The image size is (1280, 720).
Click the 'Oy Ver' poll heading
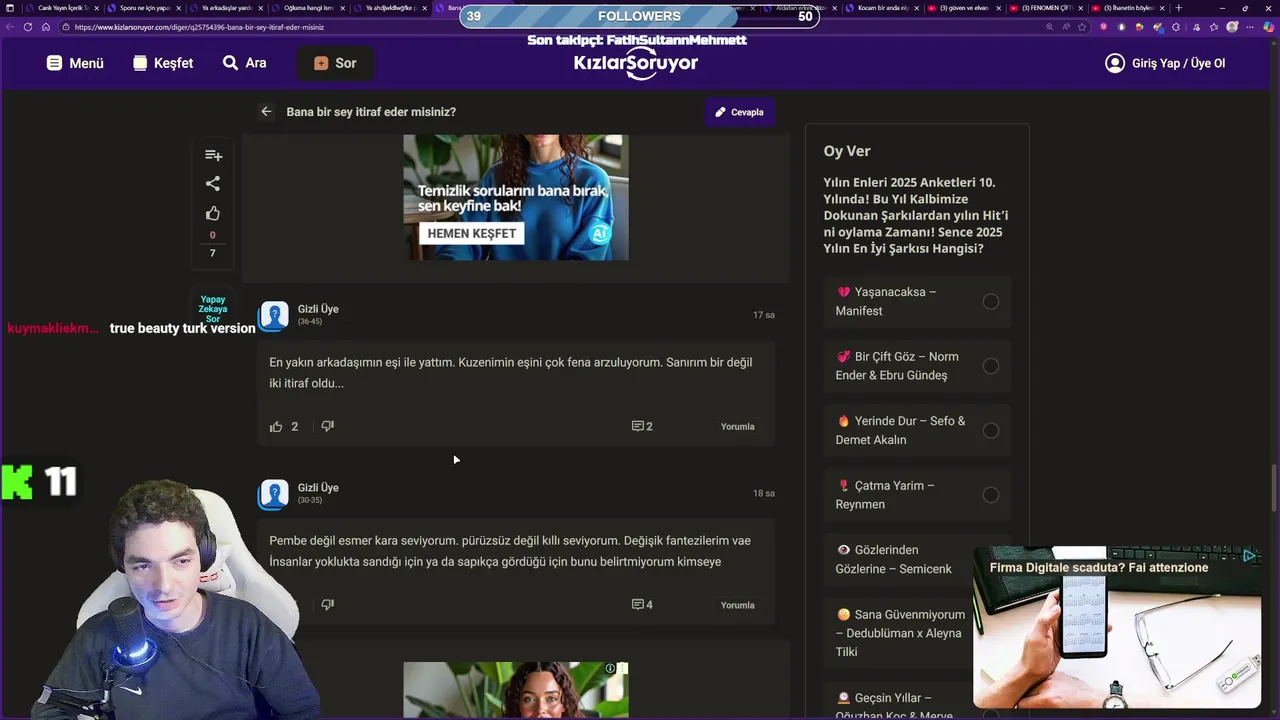coord(847,151)
